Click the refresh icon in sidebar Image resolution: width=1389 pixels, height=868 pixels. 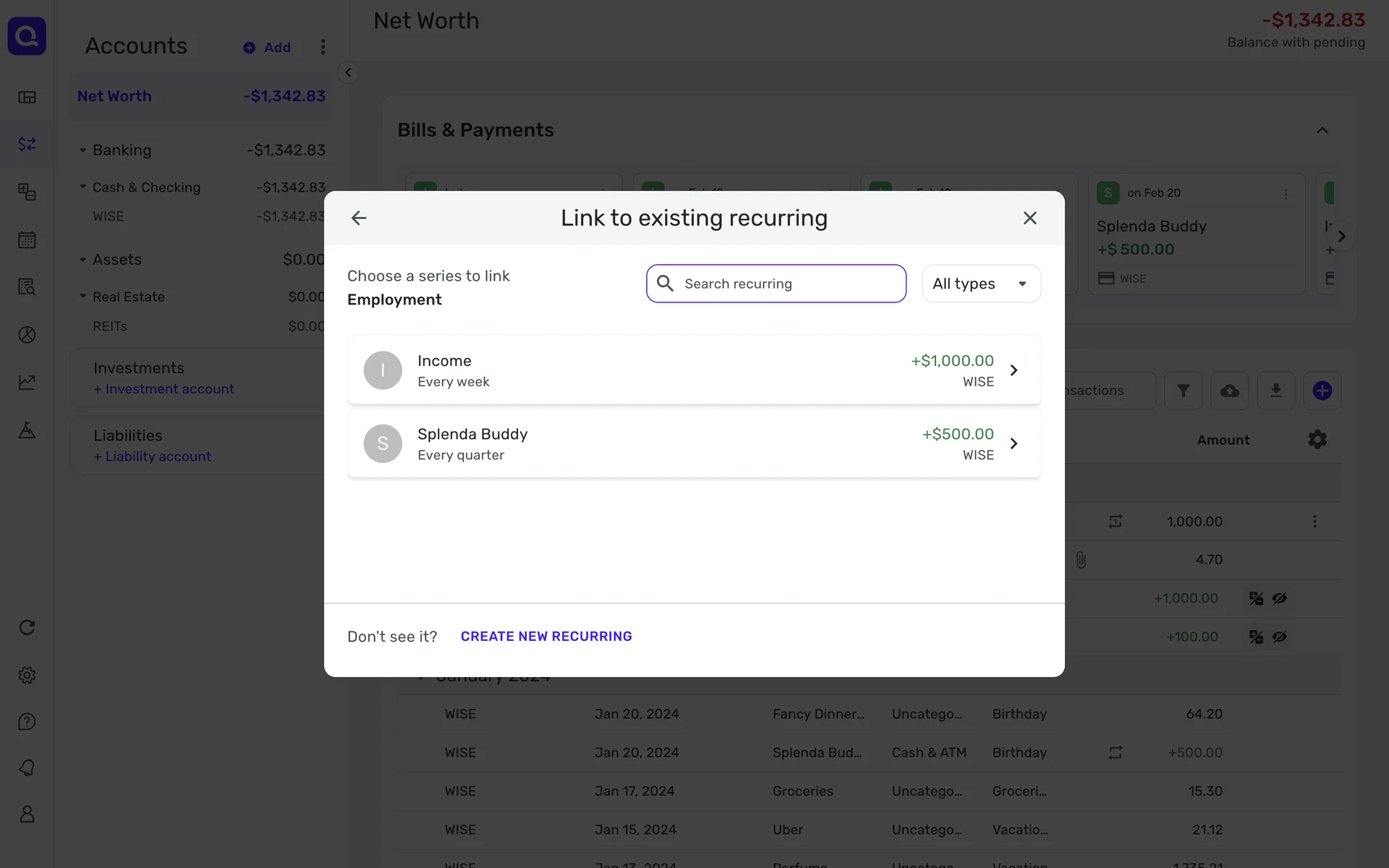(x=27, y=627)
